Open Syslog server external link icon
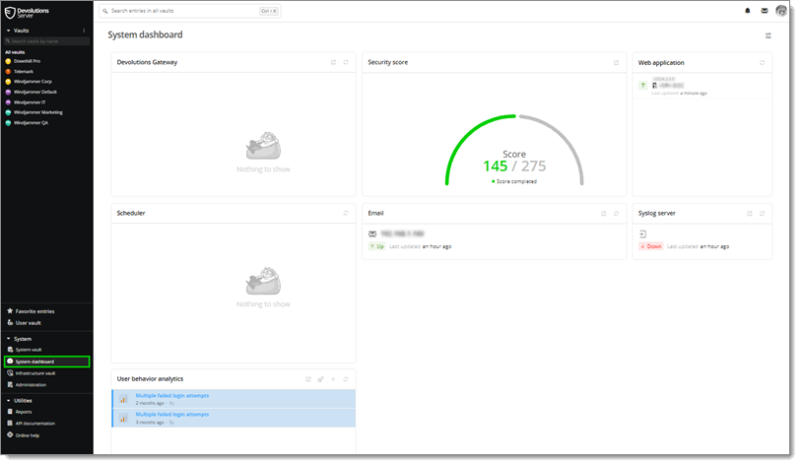The image size is (800, 465). tap(749, 213)
